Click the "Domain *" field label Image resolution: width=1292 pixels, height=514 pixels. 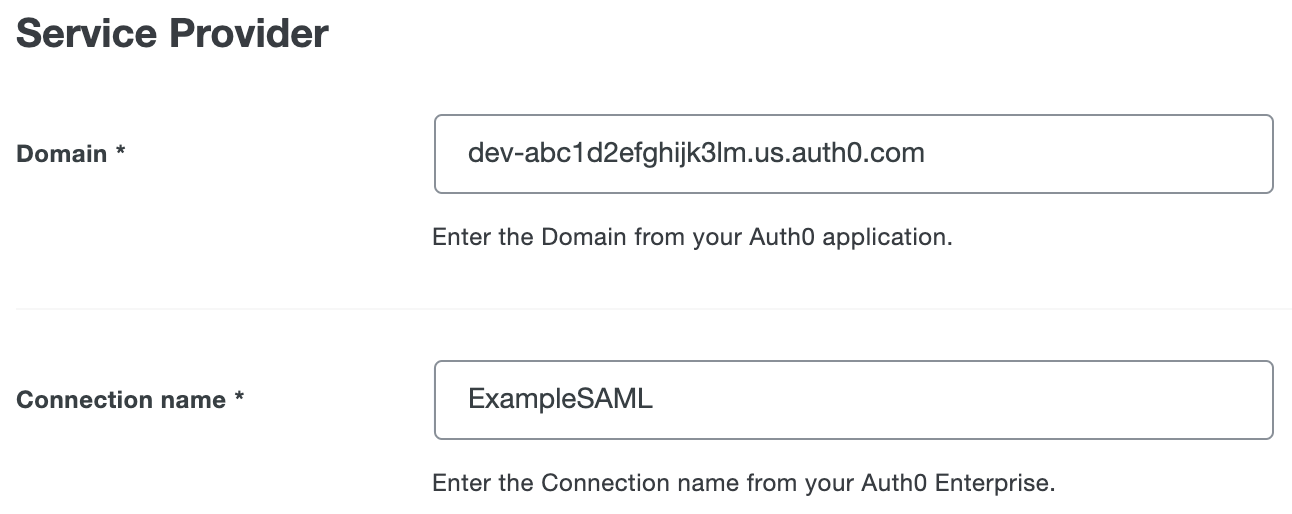[x=70, y=154]
